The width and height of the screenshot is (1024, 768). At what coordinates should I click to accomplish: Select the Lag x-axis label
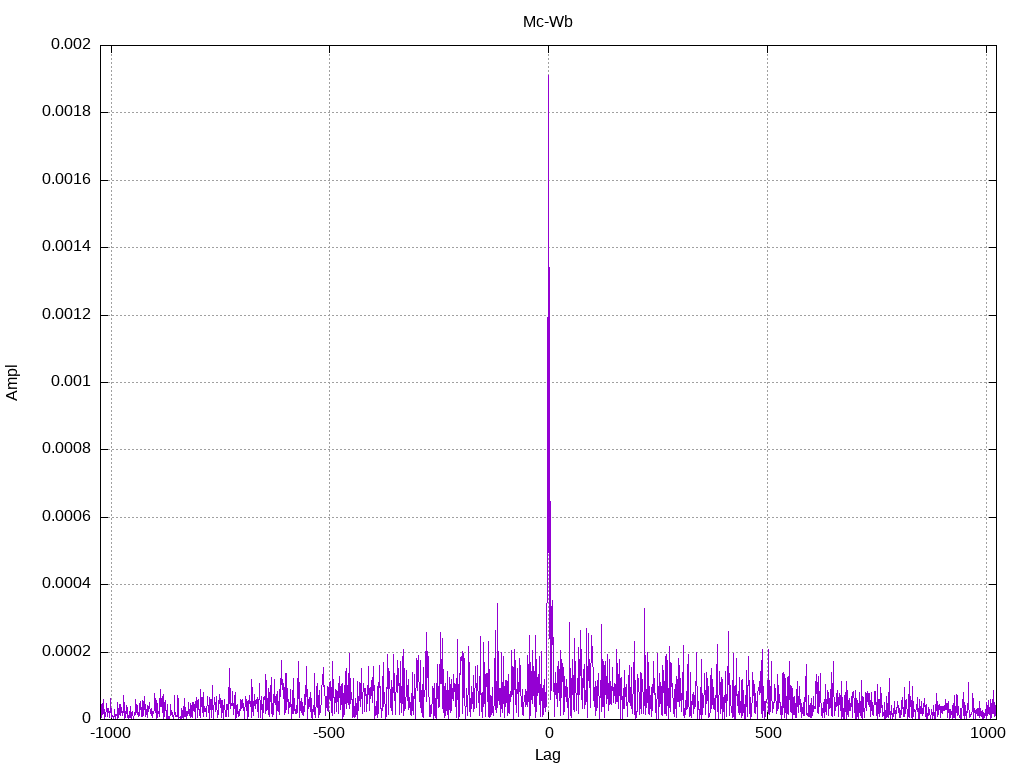click(547, 755)
